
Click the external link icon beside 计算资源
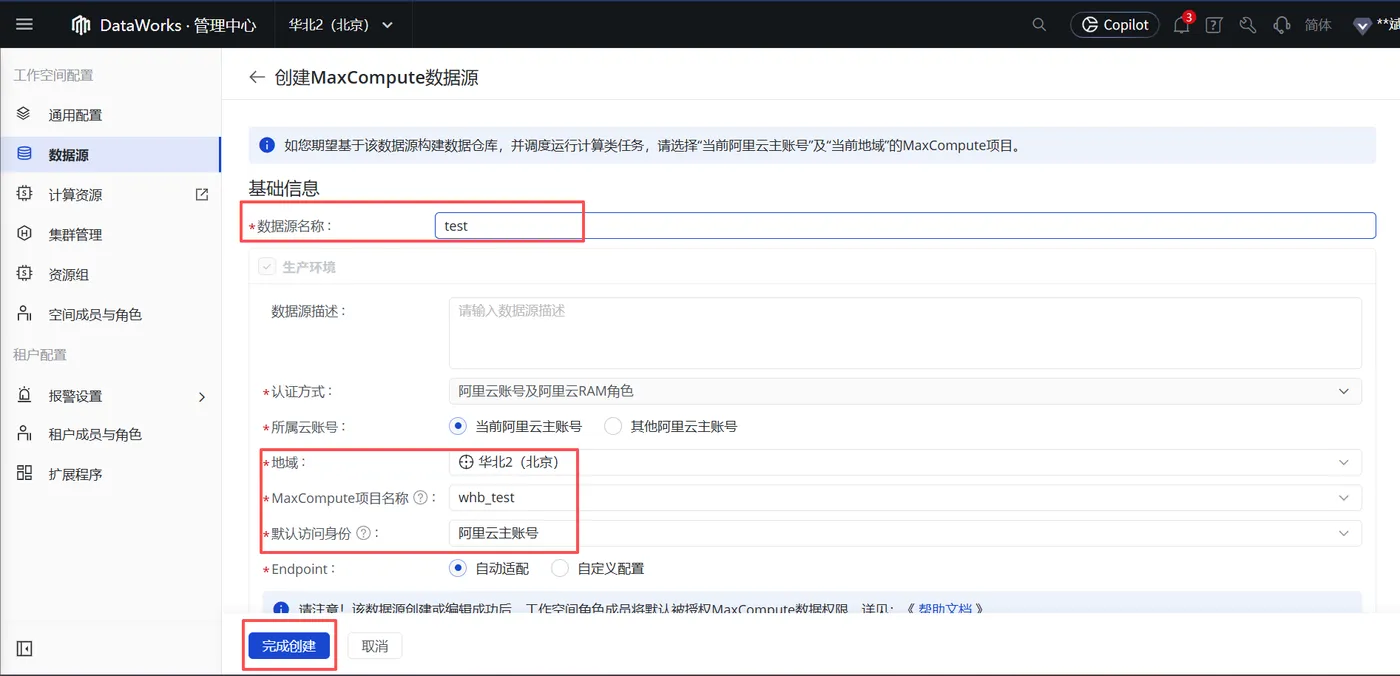tap(202, 194)
